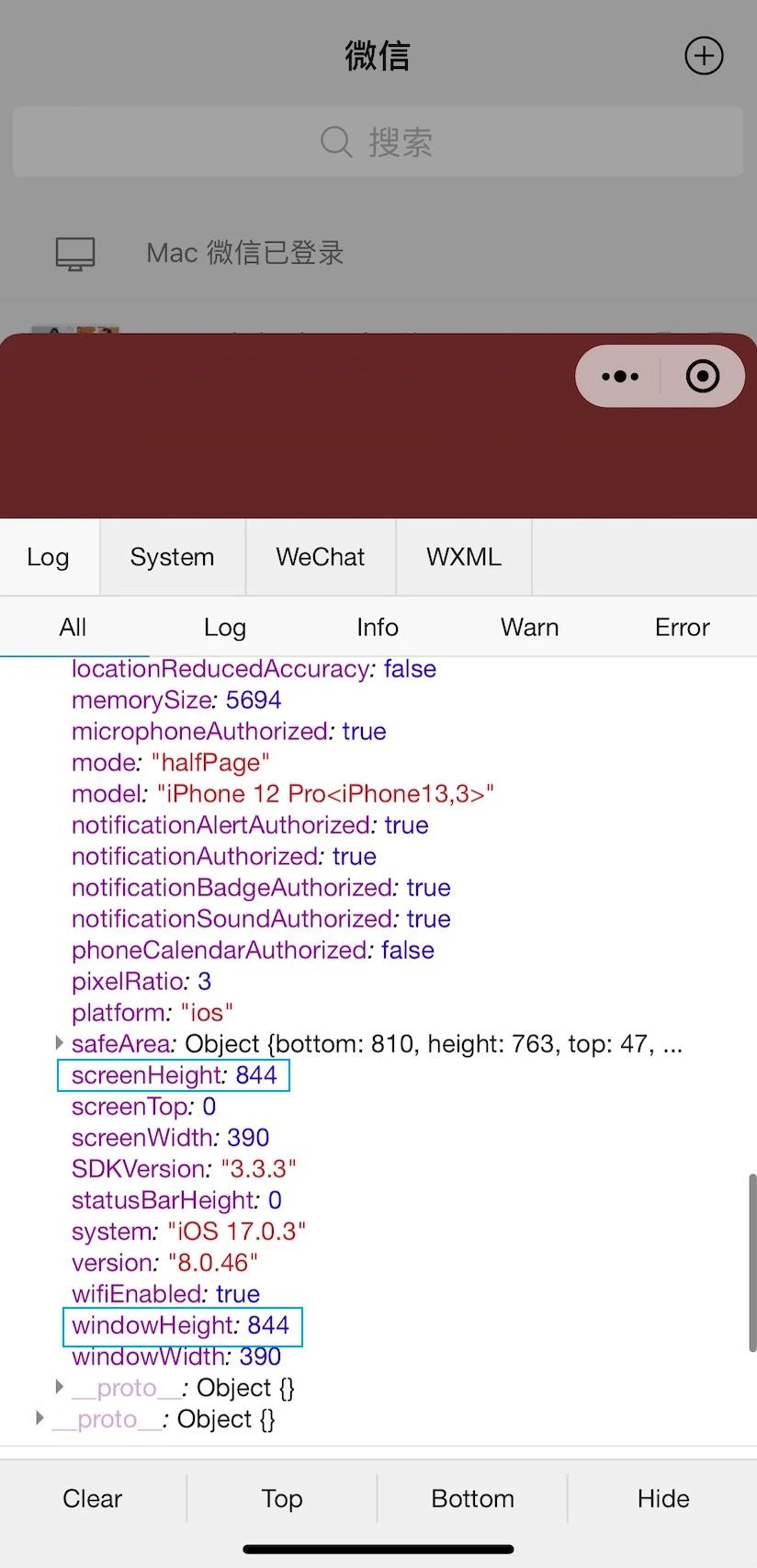Screen dimensions: 757x1568
Task: Click the windowWidth: 390 line
Action: pyautogui.click(x=176, y=1357)
